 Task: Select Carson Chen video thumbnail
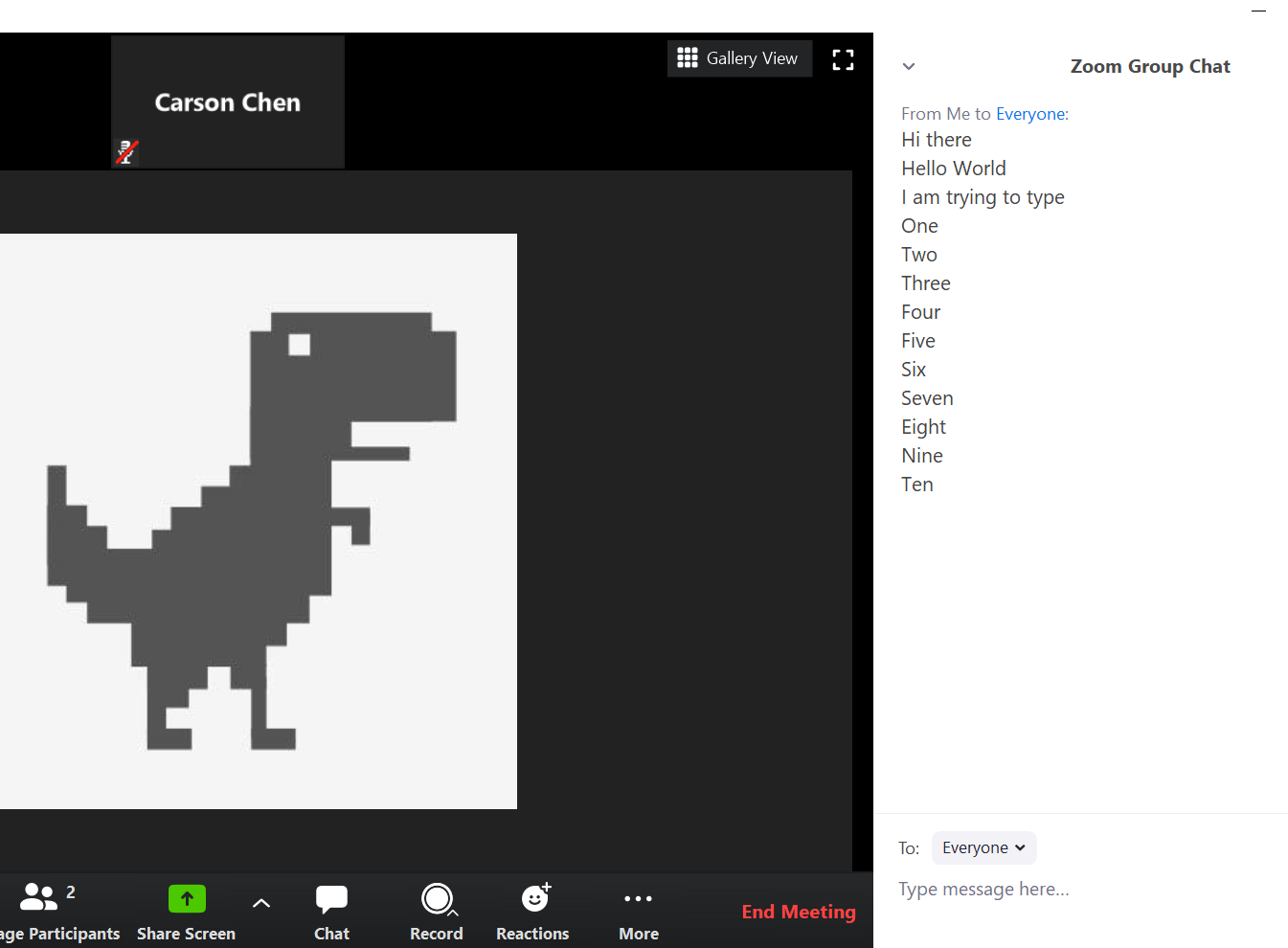click(228, 102)
